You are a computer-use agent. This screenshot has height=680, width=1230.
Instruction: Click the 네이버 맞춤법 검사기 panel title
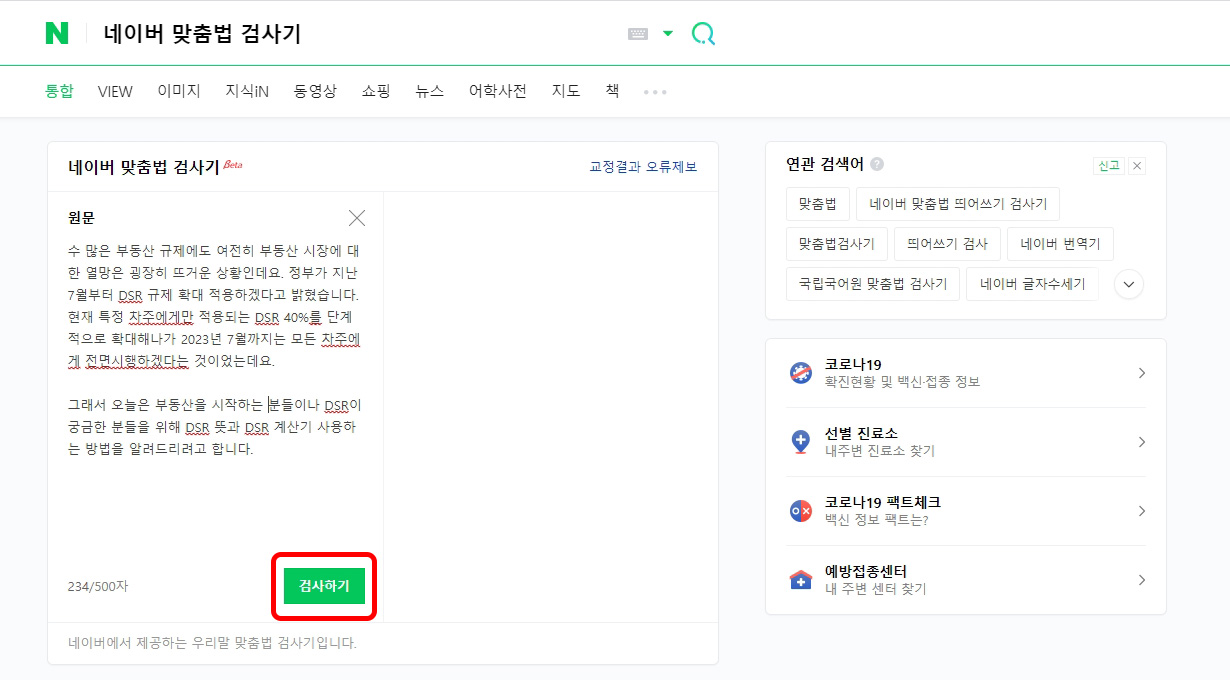144,167
